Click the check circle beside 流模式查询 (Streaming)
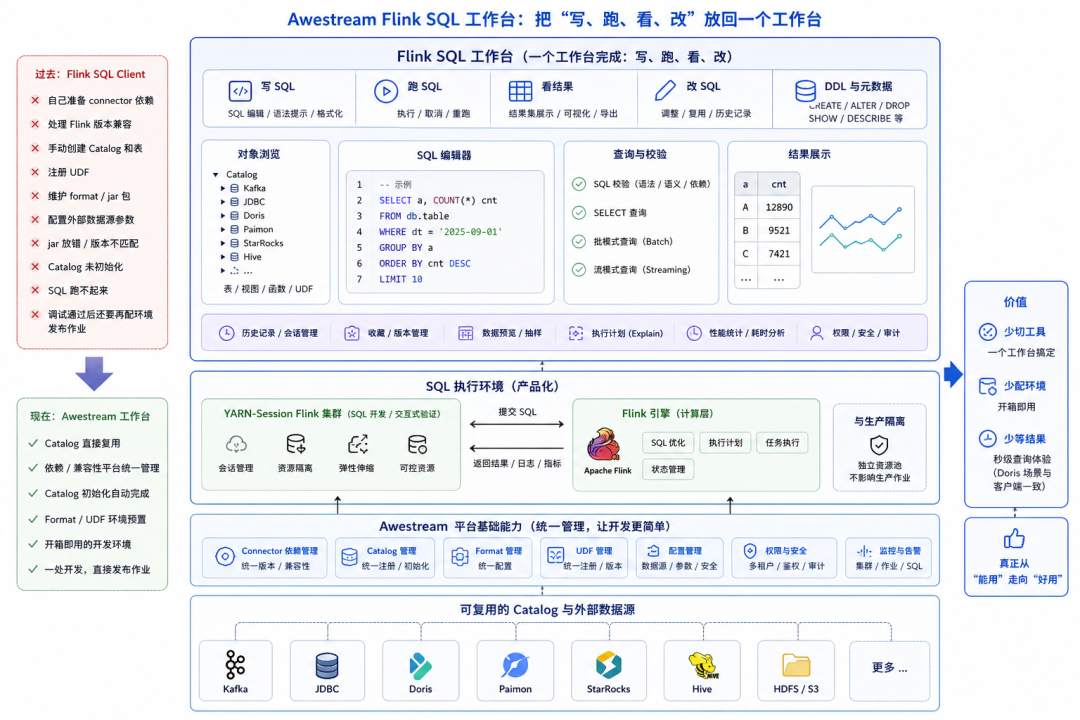 [579, 270]
